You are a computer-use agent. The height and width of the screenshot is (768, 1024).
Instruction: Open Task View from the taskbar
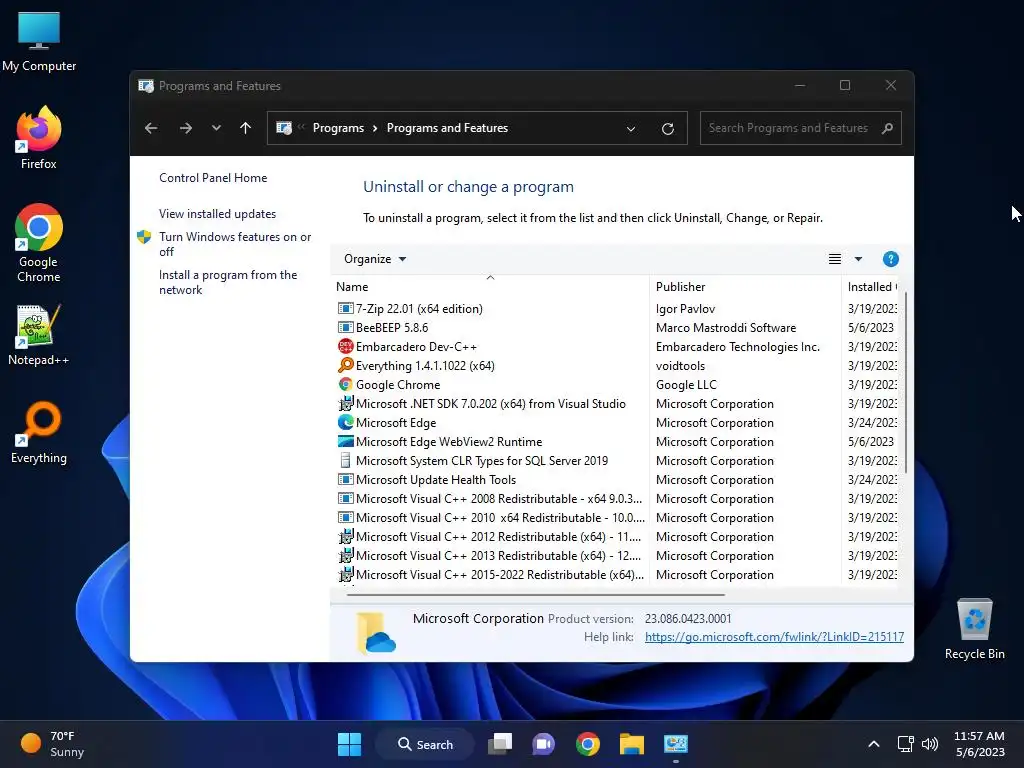tap(500, 744)
